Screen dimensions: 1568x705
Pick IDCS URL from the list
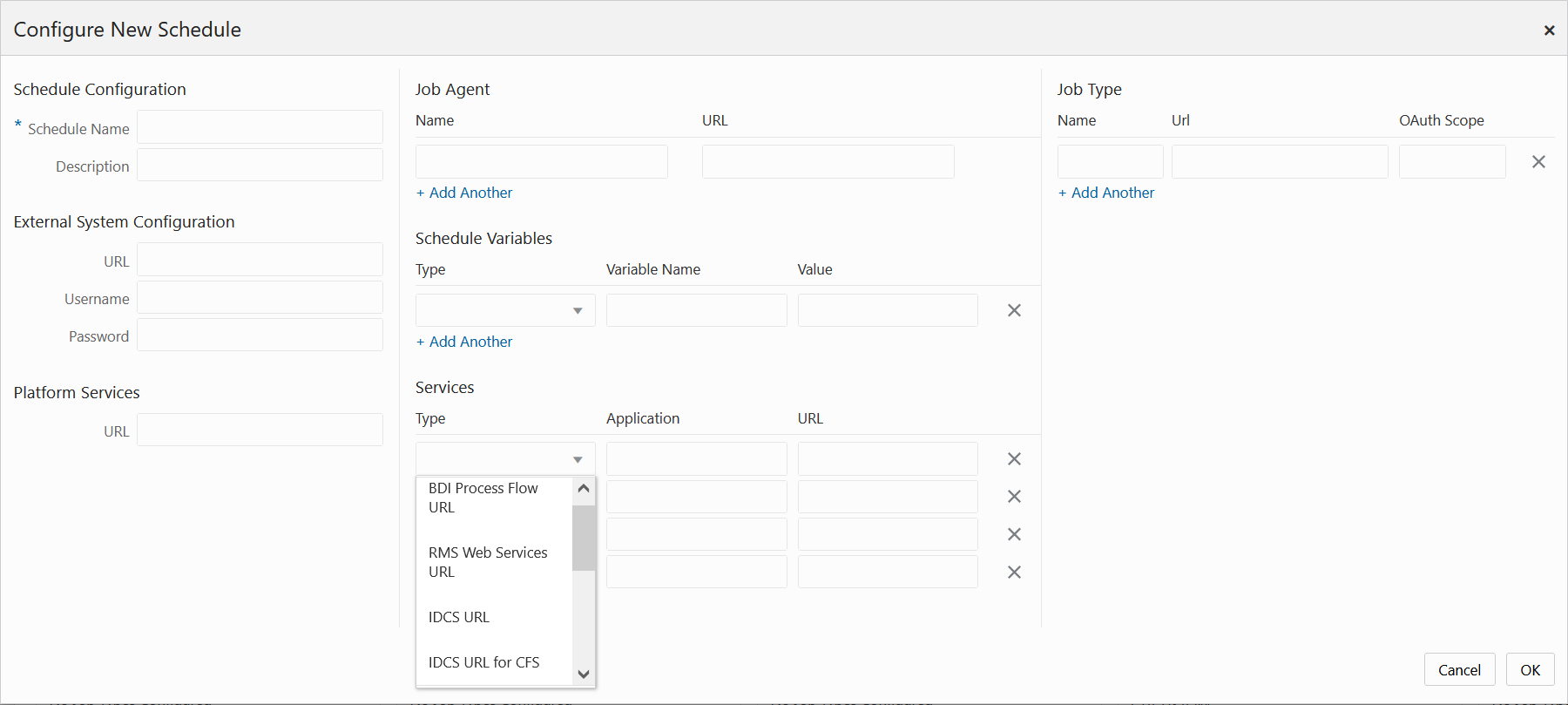(x=494, y=617)
